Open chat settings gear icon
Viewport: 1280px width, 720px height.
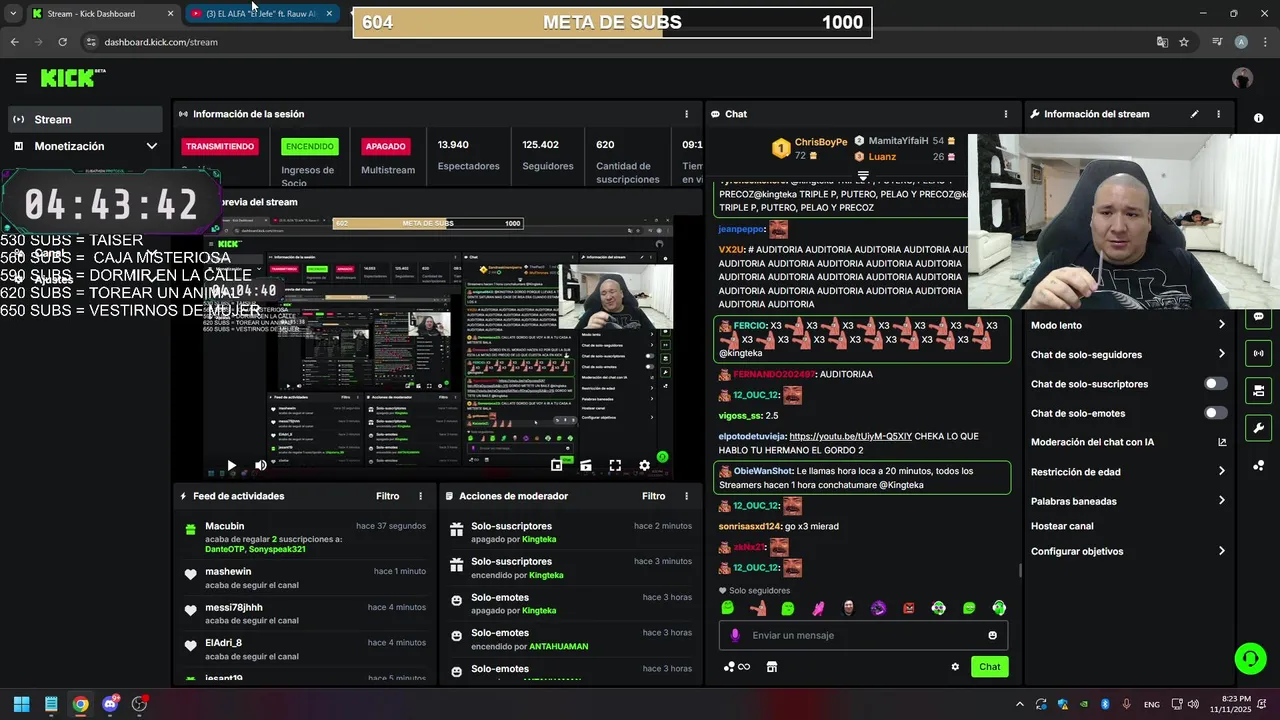[955, 667]
